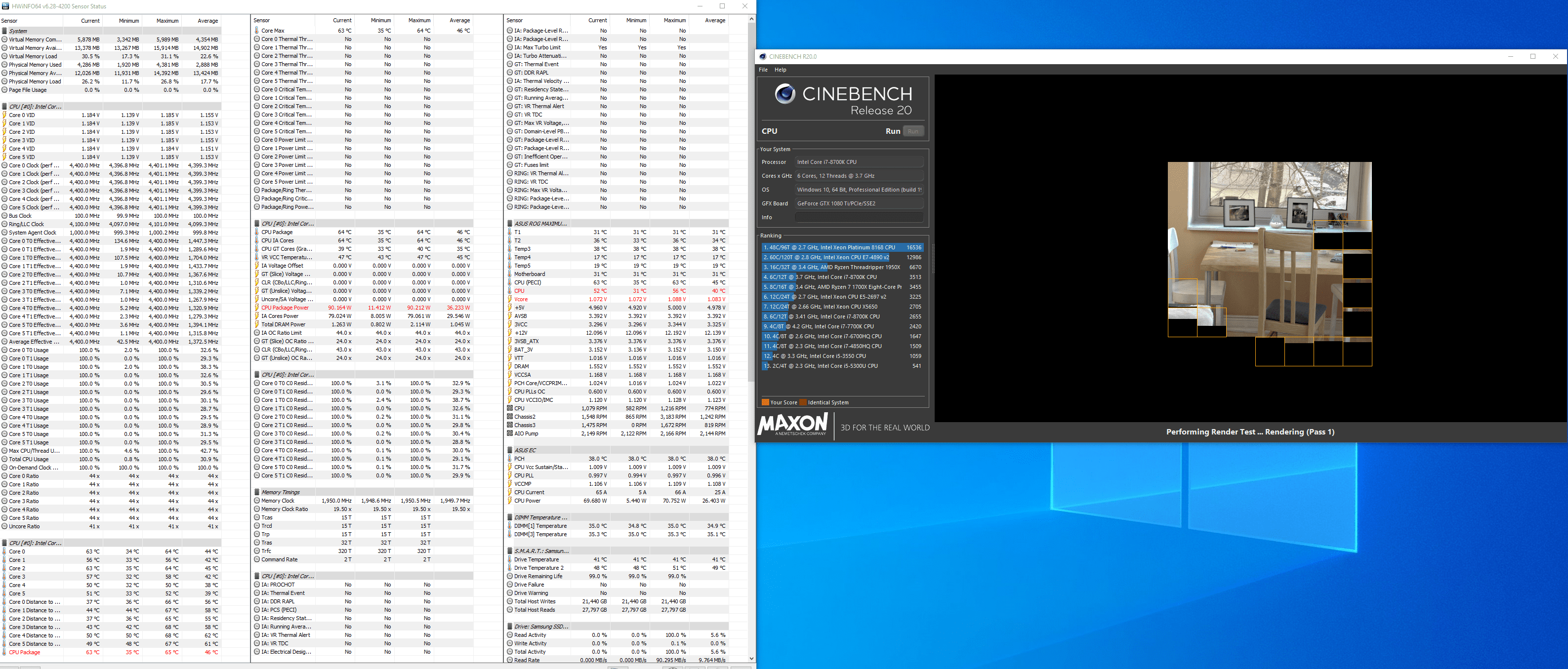Click the Processor field showing i7-8700K
Image resolution: width=1568 pixels, height=669 pixels.
pyautogui.click(x=859, y=162)
